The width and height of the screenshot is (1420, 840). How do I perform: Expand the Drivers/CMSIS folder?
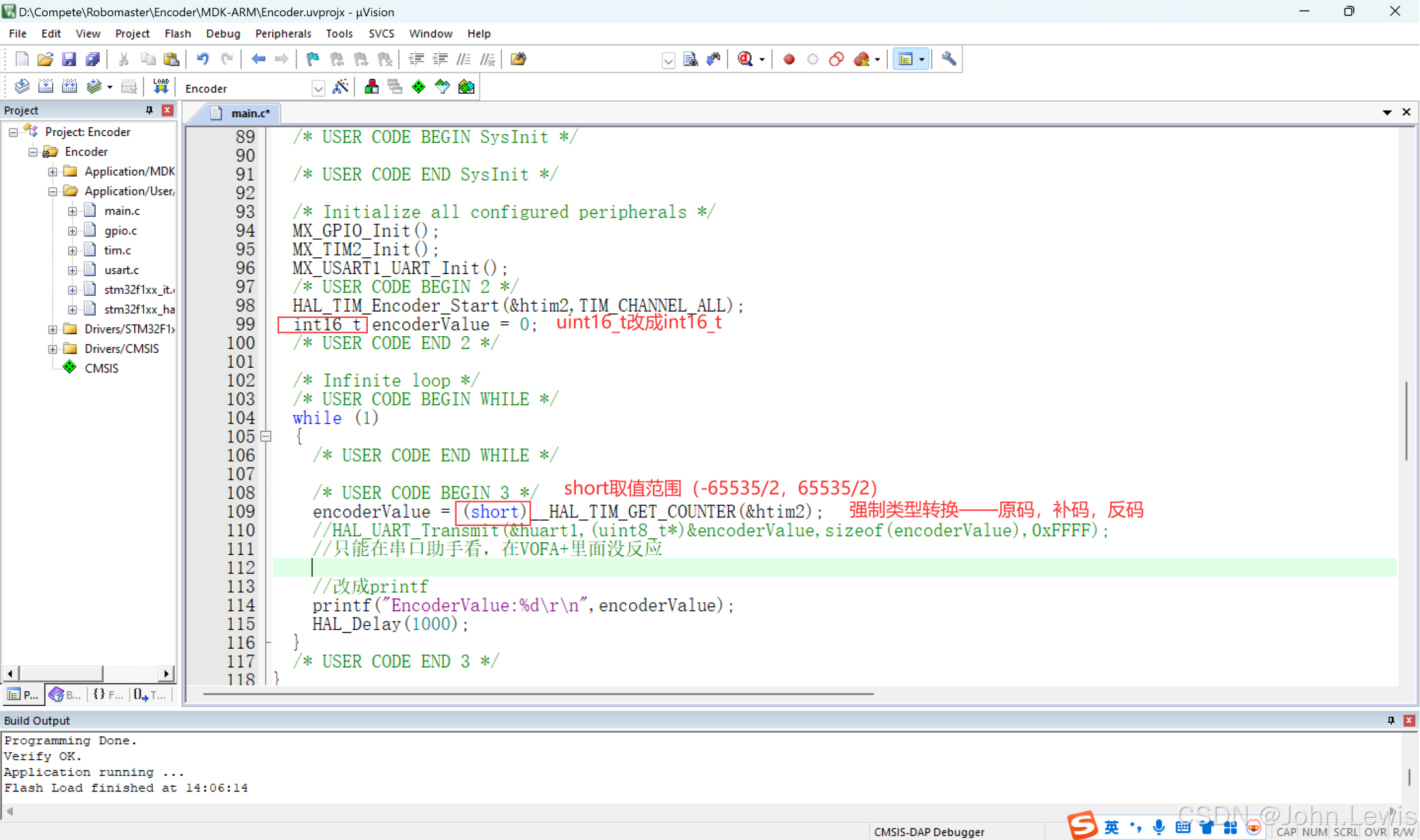pyautogui.click(x=53, y=348)
